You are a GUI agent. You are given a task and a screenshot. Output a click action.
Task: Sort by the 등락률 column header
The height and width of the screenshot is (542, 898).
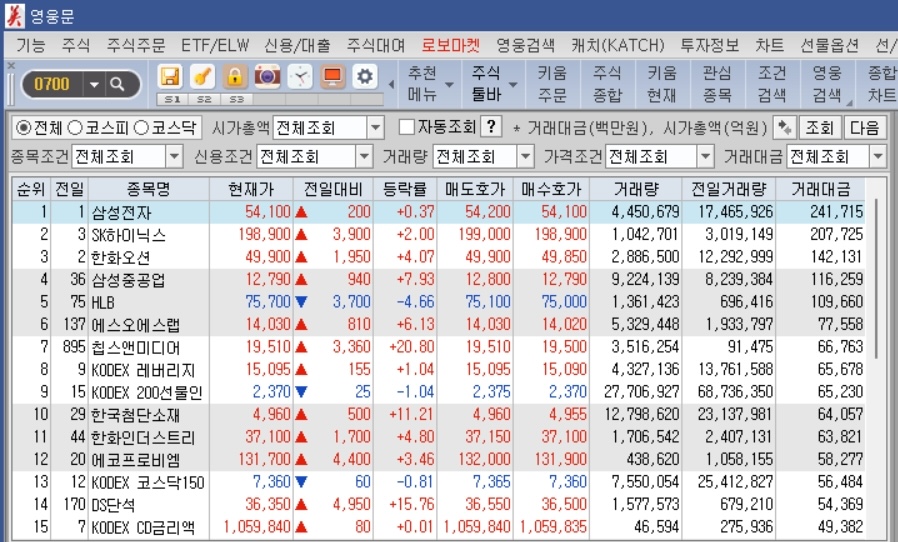[405, 188]
